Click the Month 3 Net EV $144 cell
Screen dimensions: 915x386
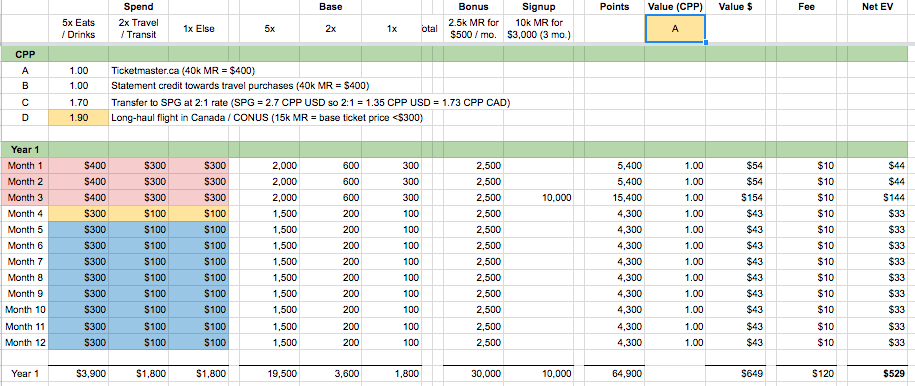pos(878,198)
